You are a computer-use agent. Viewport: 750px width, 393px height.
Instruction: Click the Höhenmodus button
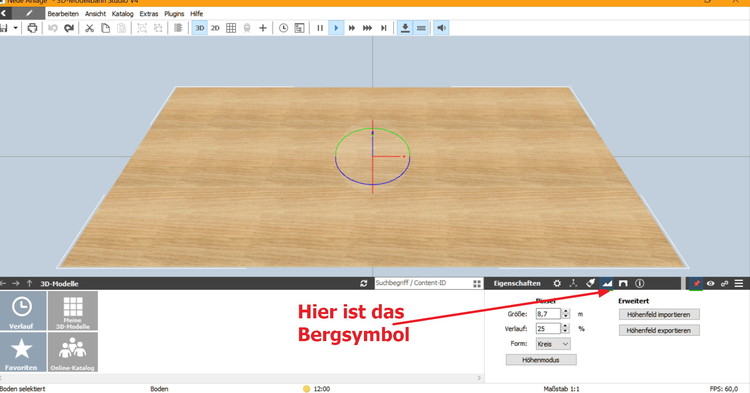point(541,360)
